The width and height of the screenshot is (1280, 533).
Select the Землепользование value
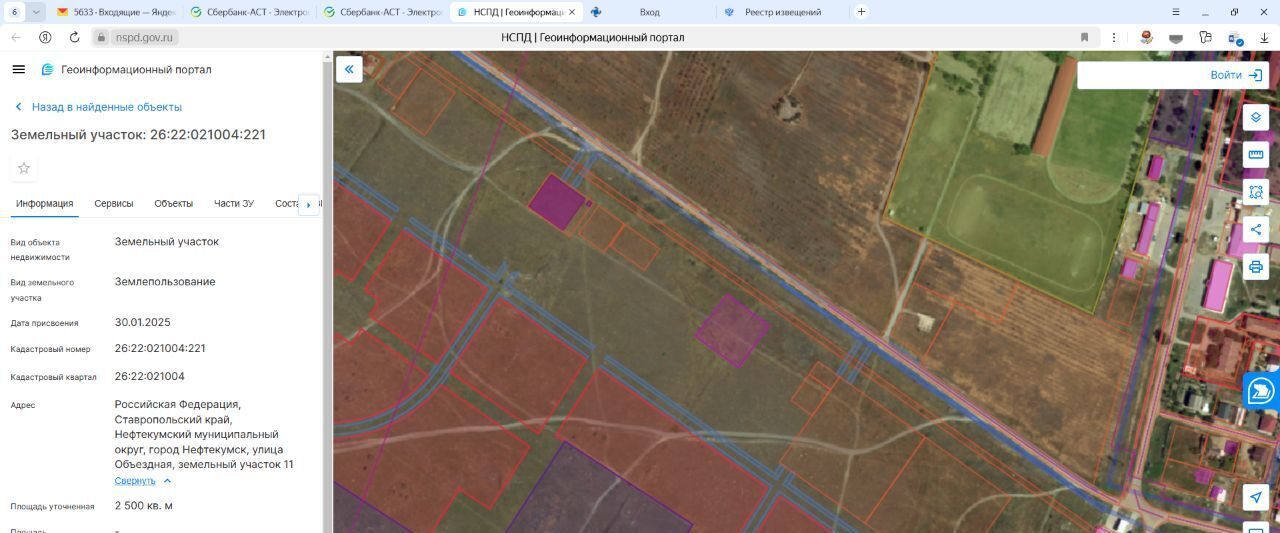click(x=165, y=281)
